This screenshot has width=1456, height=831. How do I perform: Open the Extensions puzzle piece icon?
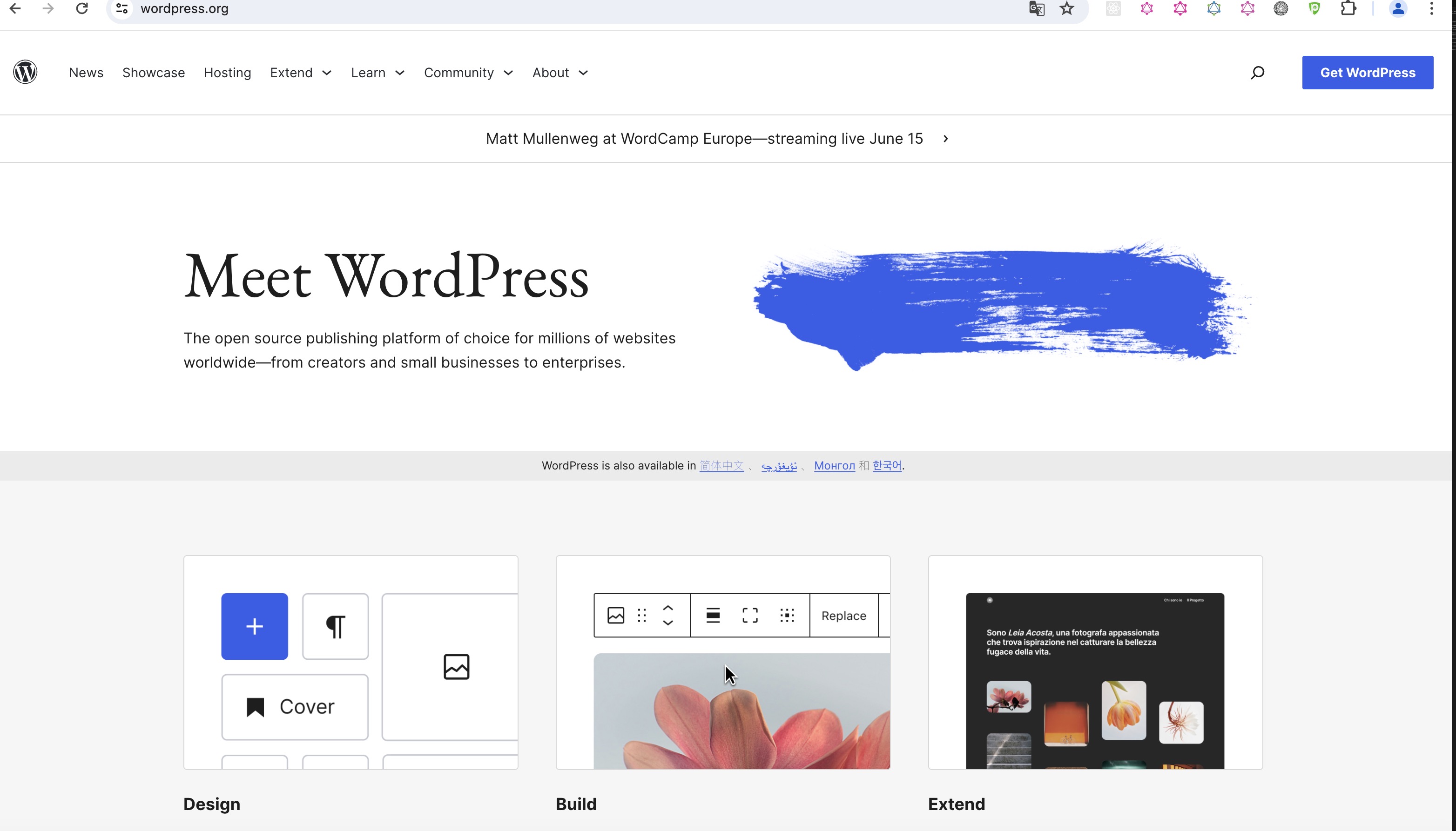pyautogui.click(x=1348, y=8)
